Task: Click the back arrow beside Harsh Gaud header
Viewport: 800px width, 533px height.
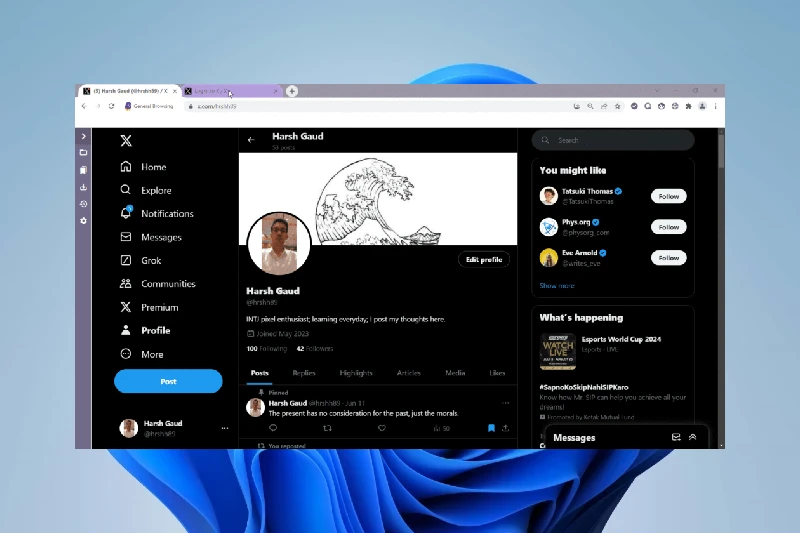Action: point(251,140)
